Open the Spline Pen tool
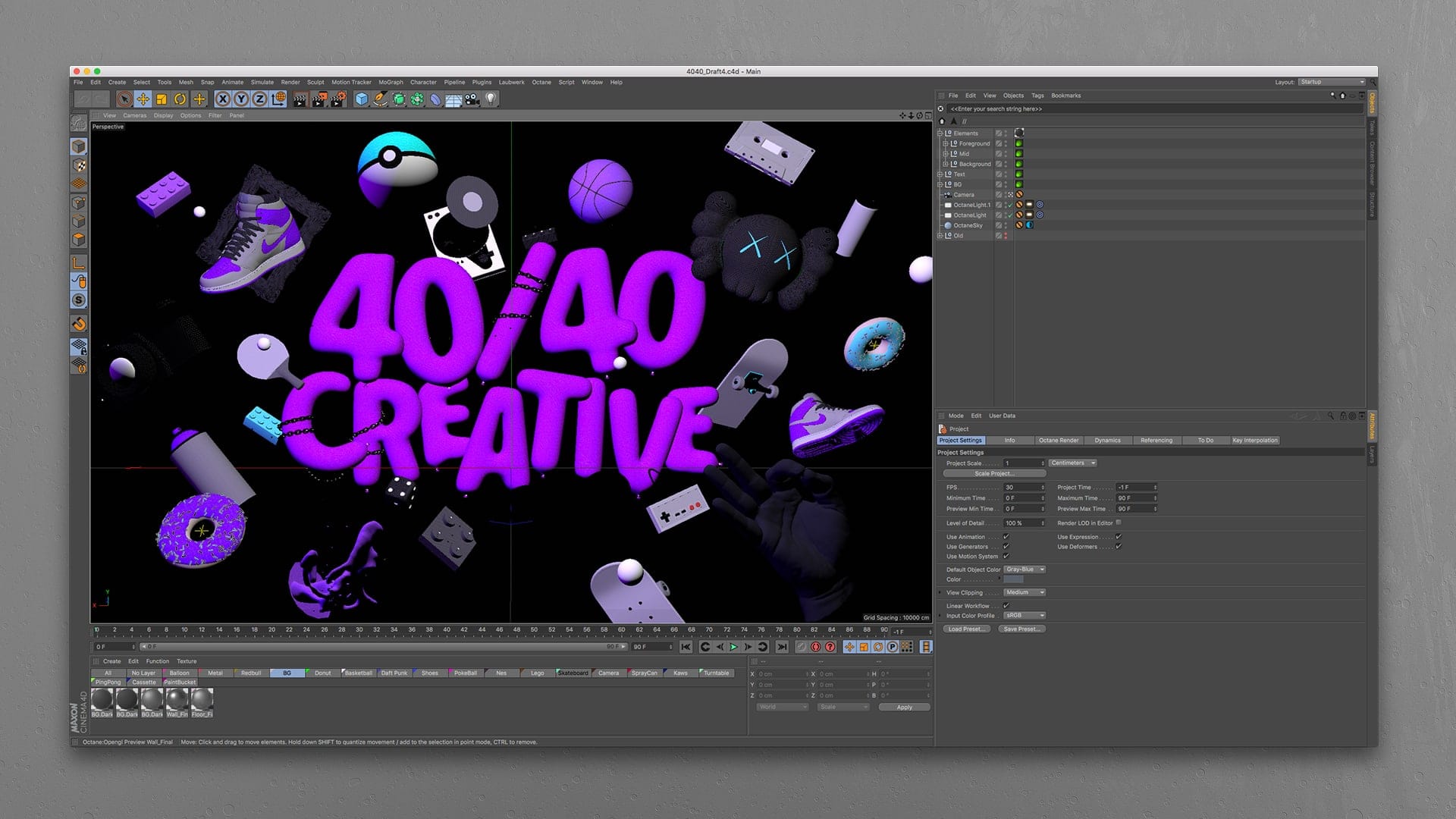Screen dimensions: 1456x819 [380, 99]
